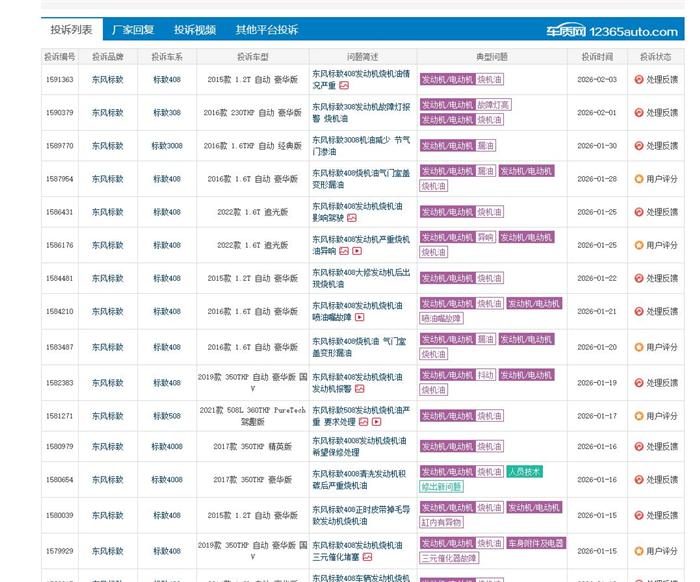Click orange rating icon for complaint 1587954
The width and height of the screenshot is (700, 582).
[x=639, y=179]
